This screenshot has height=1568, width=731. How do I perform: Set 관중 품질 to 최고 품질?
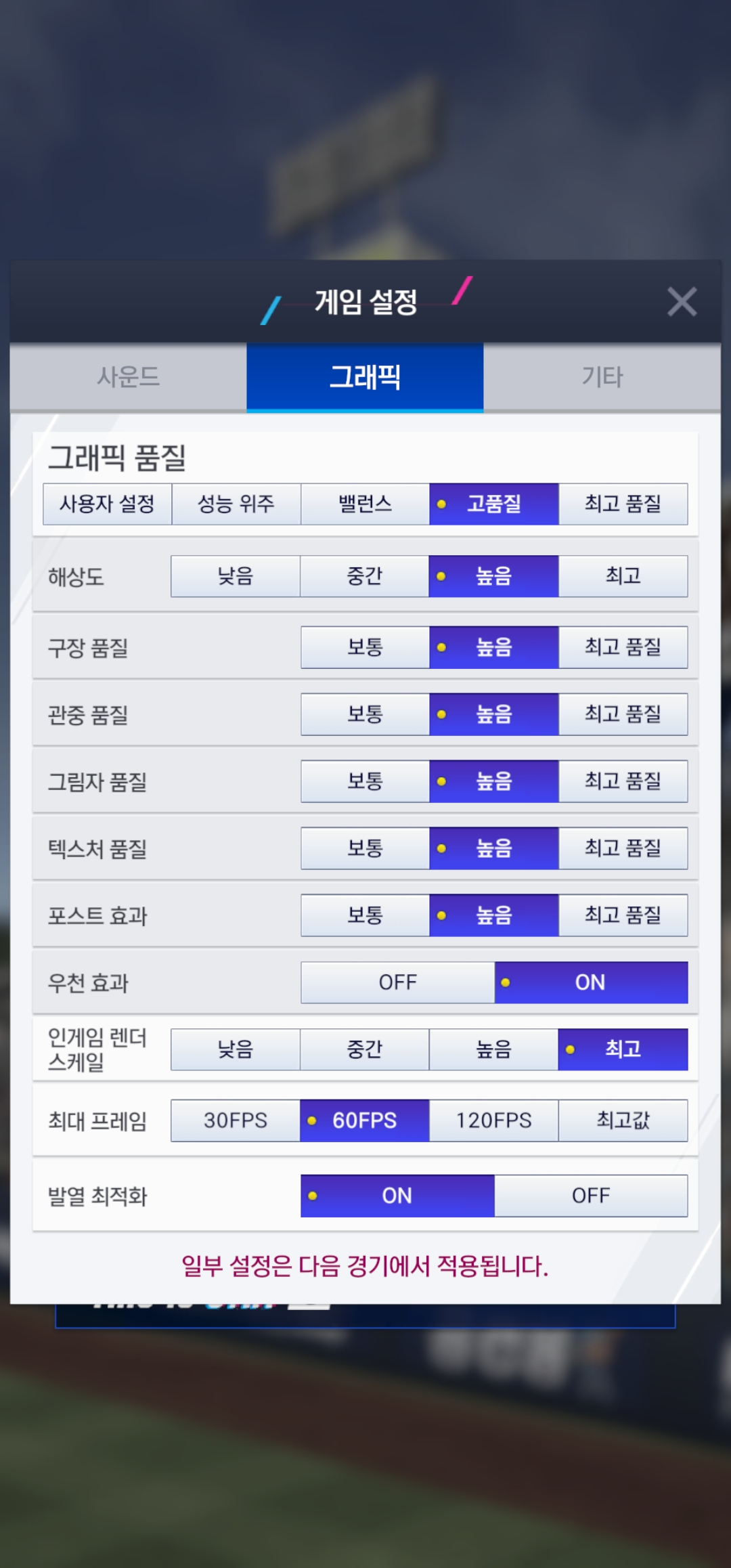click(x=623, y=714)
